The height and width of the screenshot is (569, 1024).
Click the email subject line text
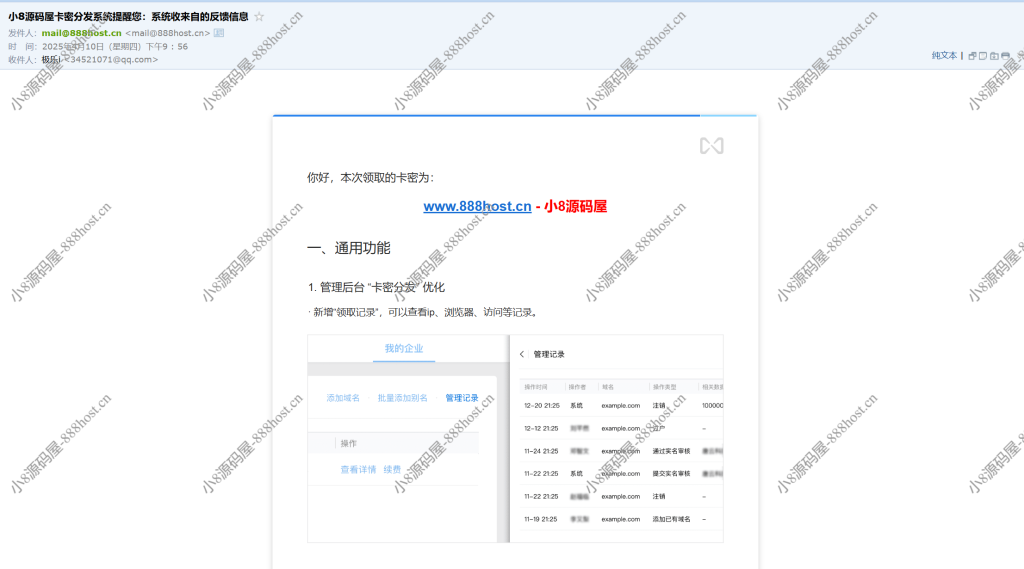click(x=128, y=16)
